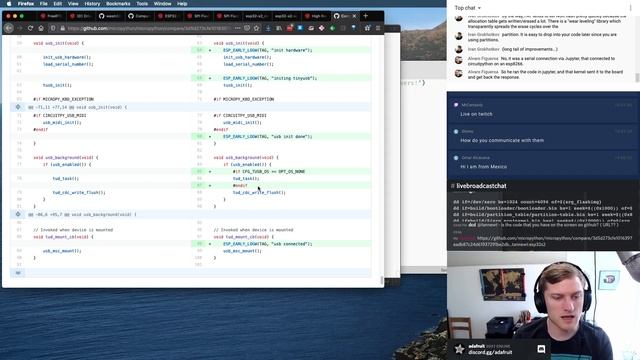Click the red extension icon in toolbar

tap(289, 28)
